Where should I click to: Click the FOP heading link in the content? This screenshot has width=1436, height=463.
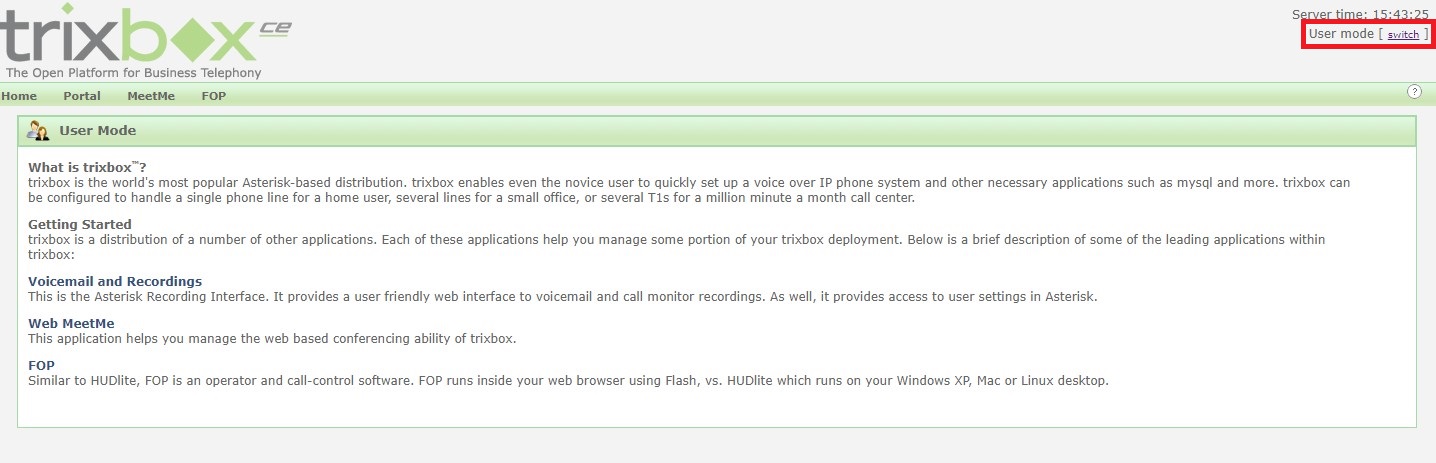click(x=41, y=366)
